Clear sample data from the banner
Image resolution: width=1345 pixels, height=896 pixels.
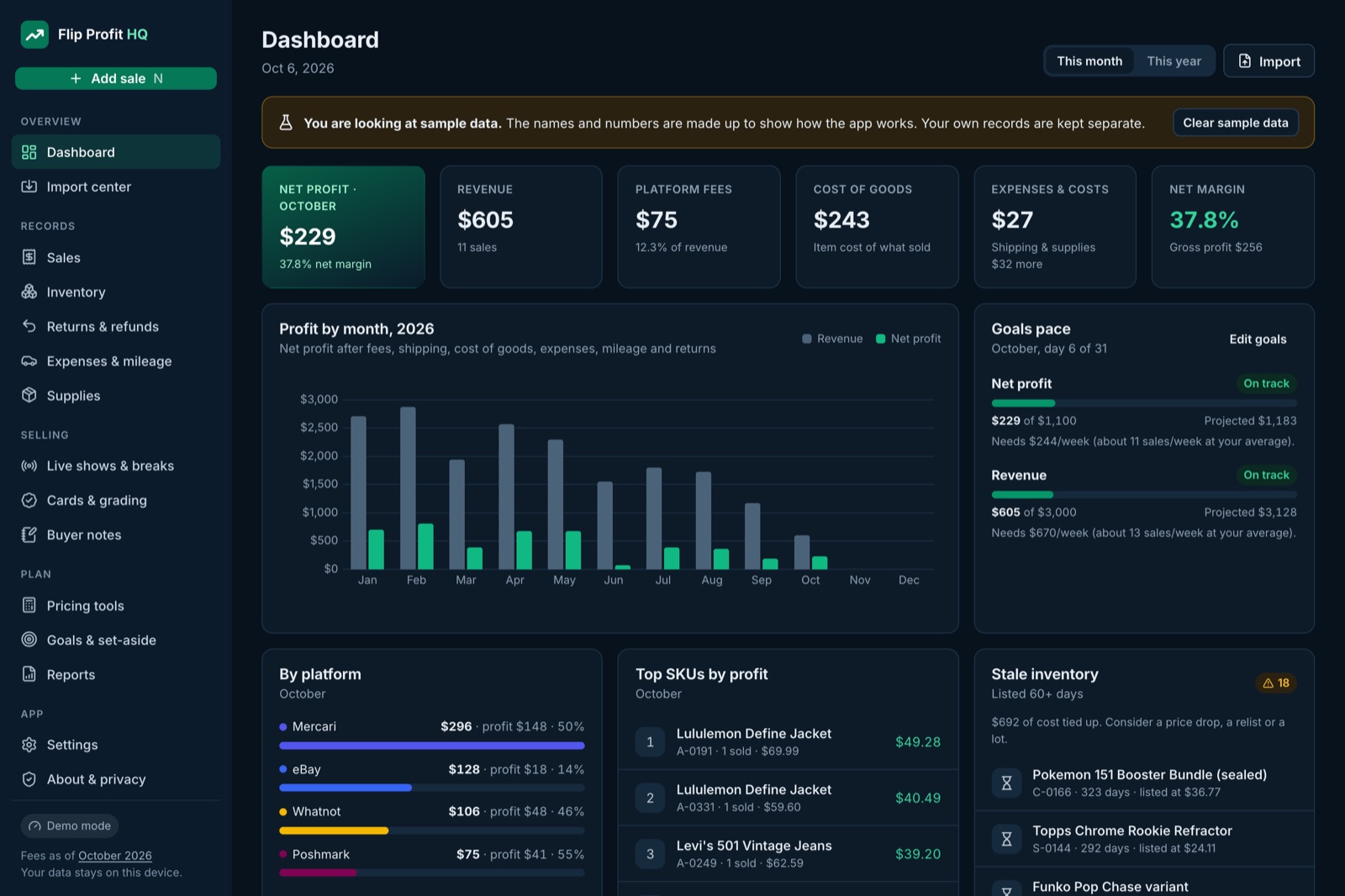click(x=1236, y=123)
